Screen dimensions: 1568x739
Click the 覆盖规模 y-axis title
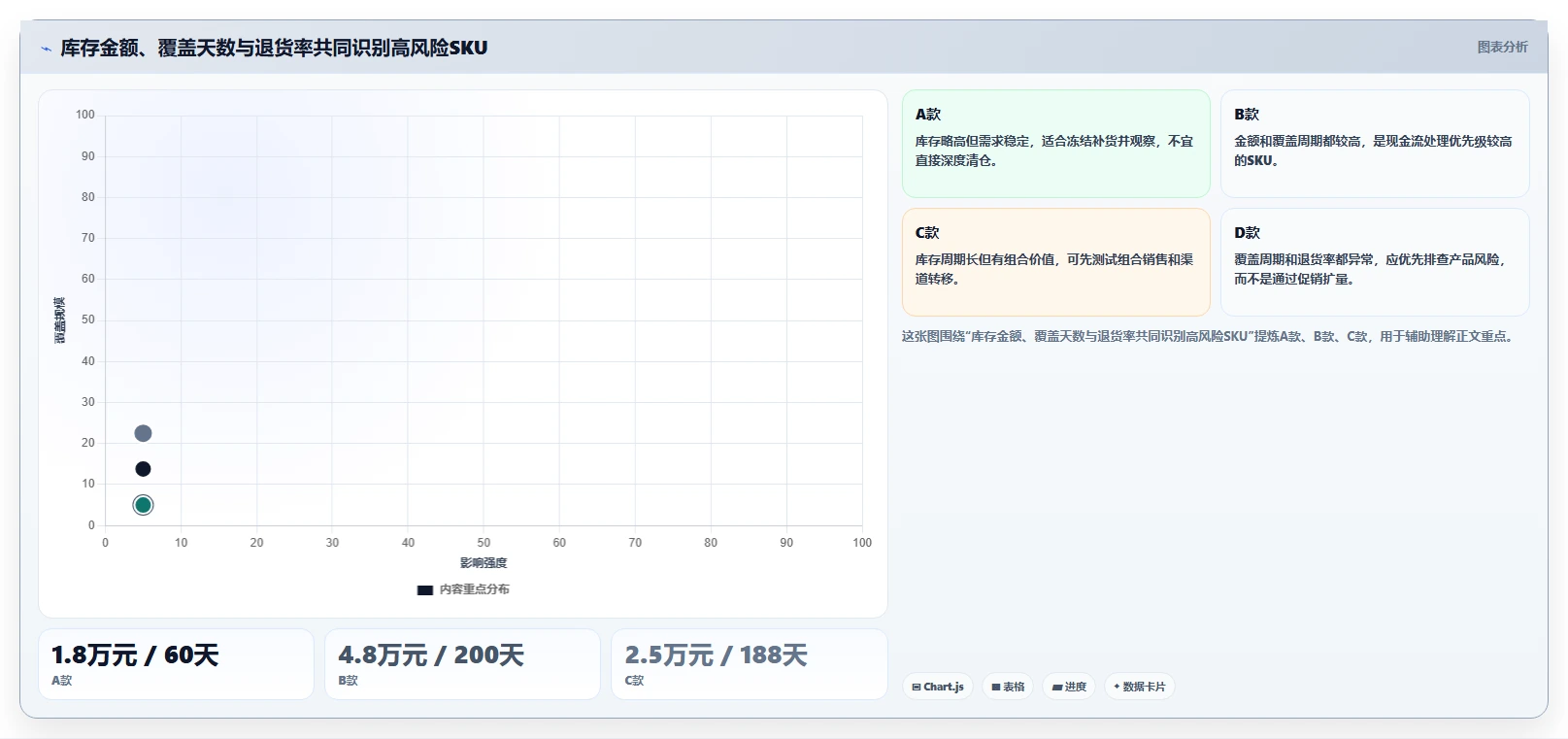60,320
